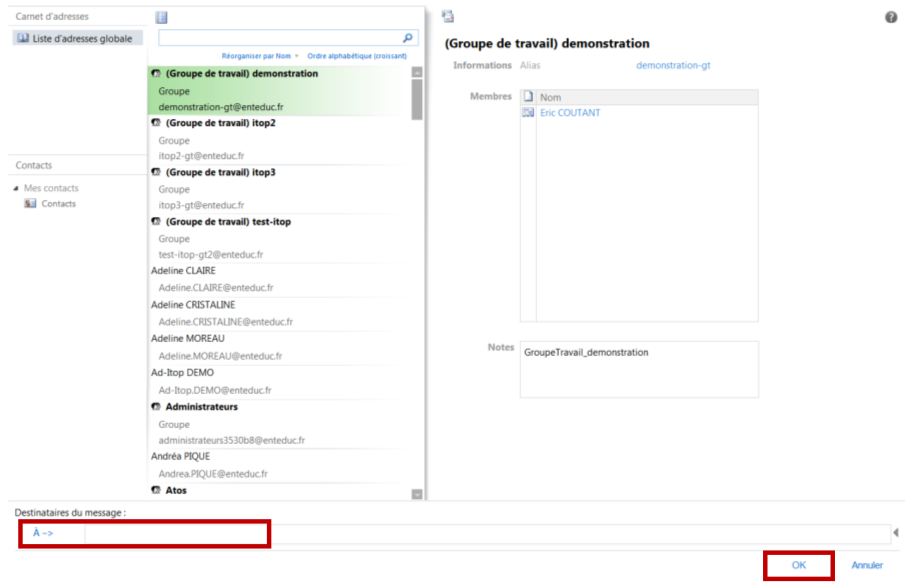This screenshot has width=905, height=584.
Task: Select the (Groupe de travail) test-itop entry
Action: click(230, 221)
